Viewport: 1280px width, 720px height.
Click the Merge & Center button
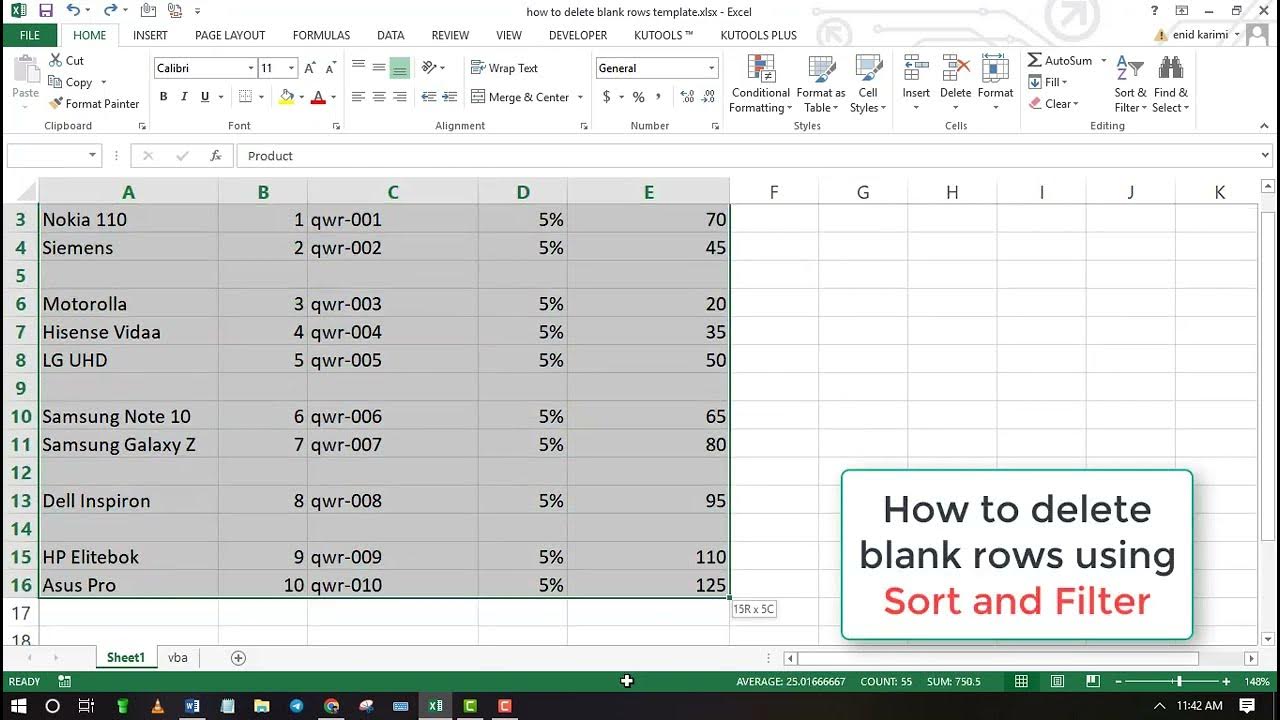(x=520, y=97)
